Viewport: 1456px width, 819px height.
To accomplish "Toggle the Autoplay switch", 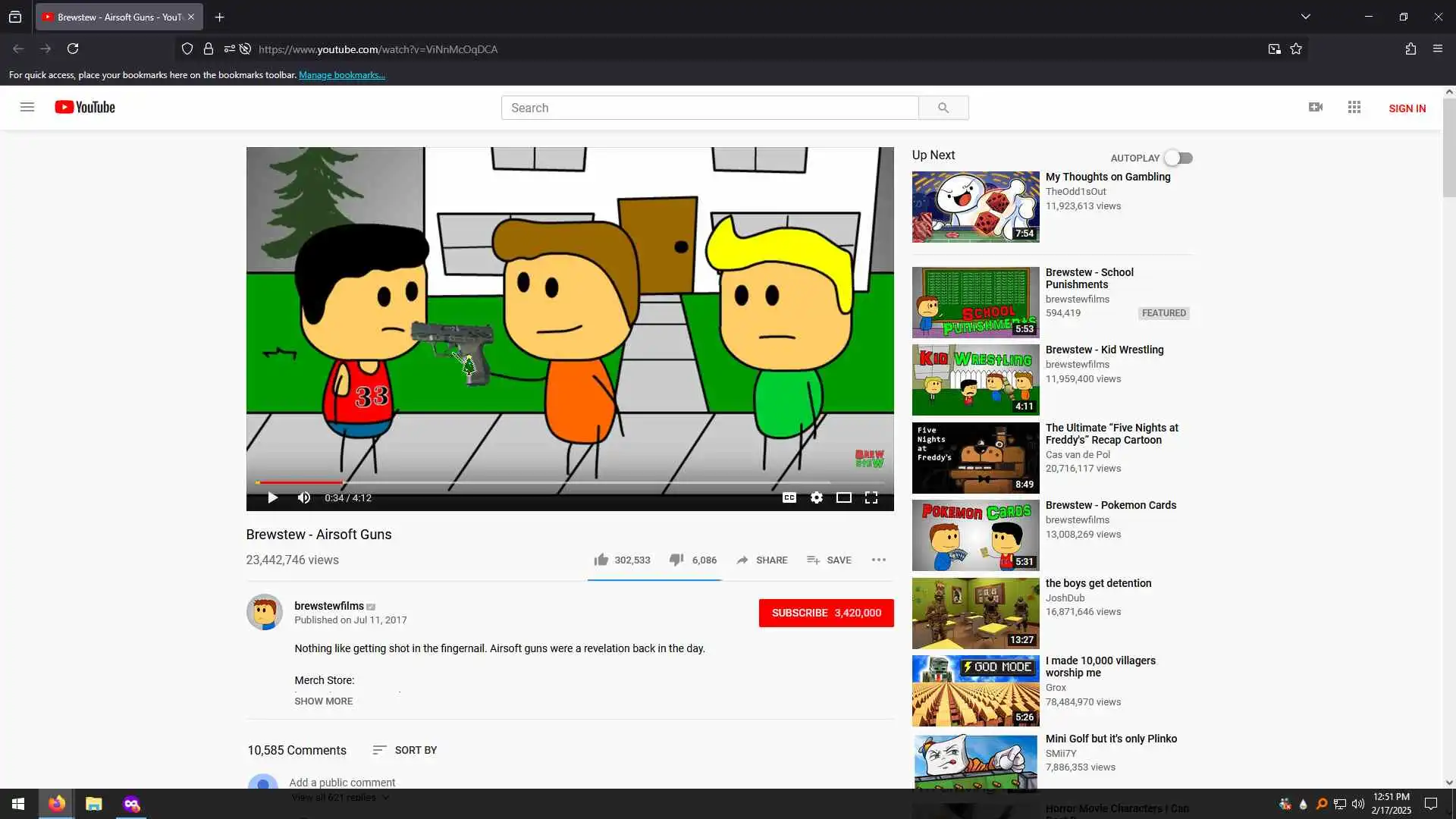I will pos(1178,158).
